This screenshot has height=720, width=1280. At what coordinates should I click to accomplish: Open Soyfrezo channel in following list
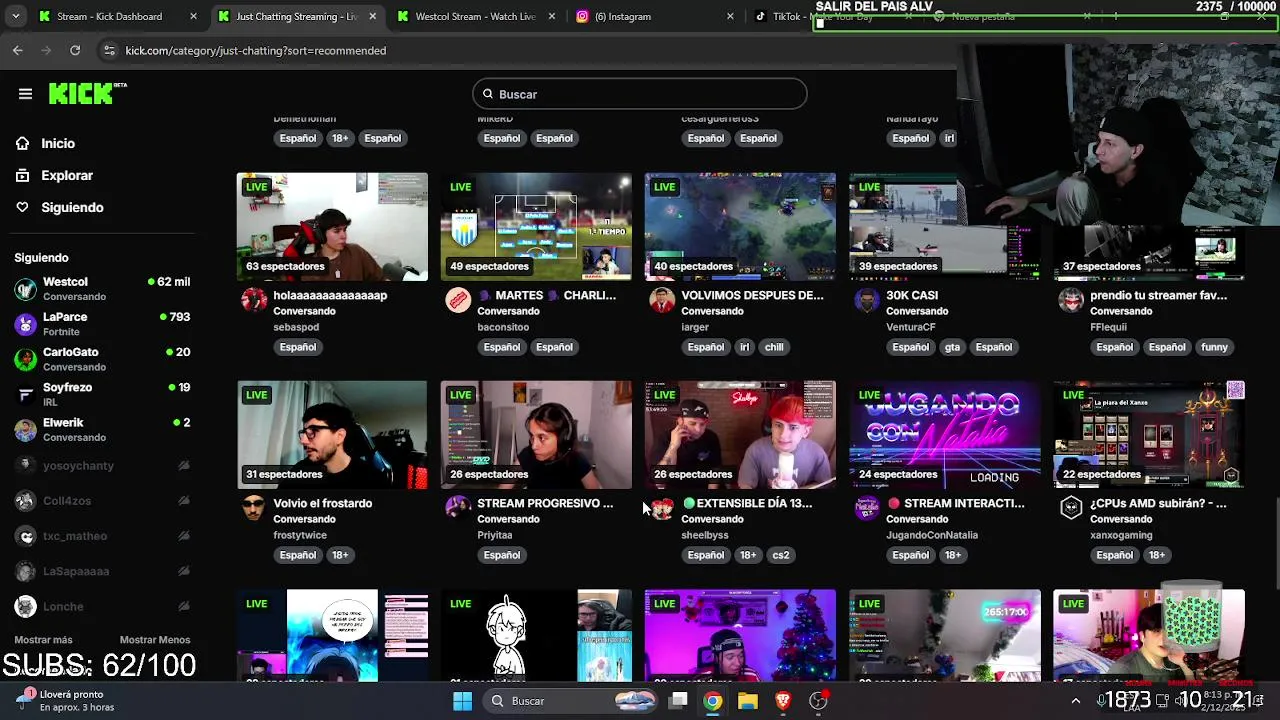point(102,394)
